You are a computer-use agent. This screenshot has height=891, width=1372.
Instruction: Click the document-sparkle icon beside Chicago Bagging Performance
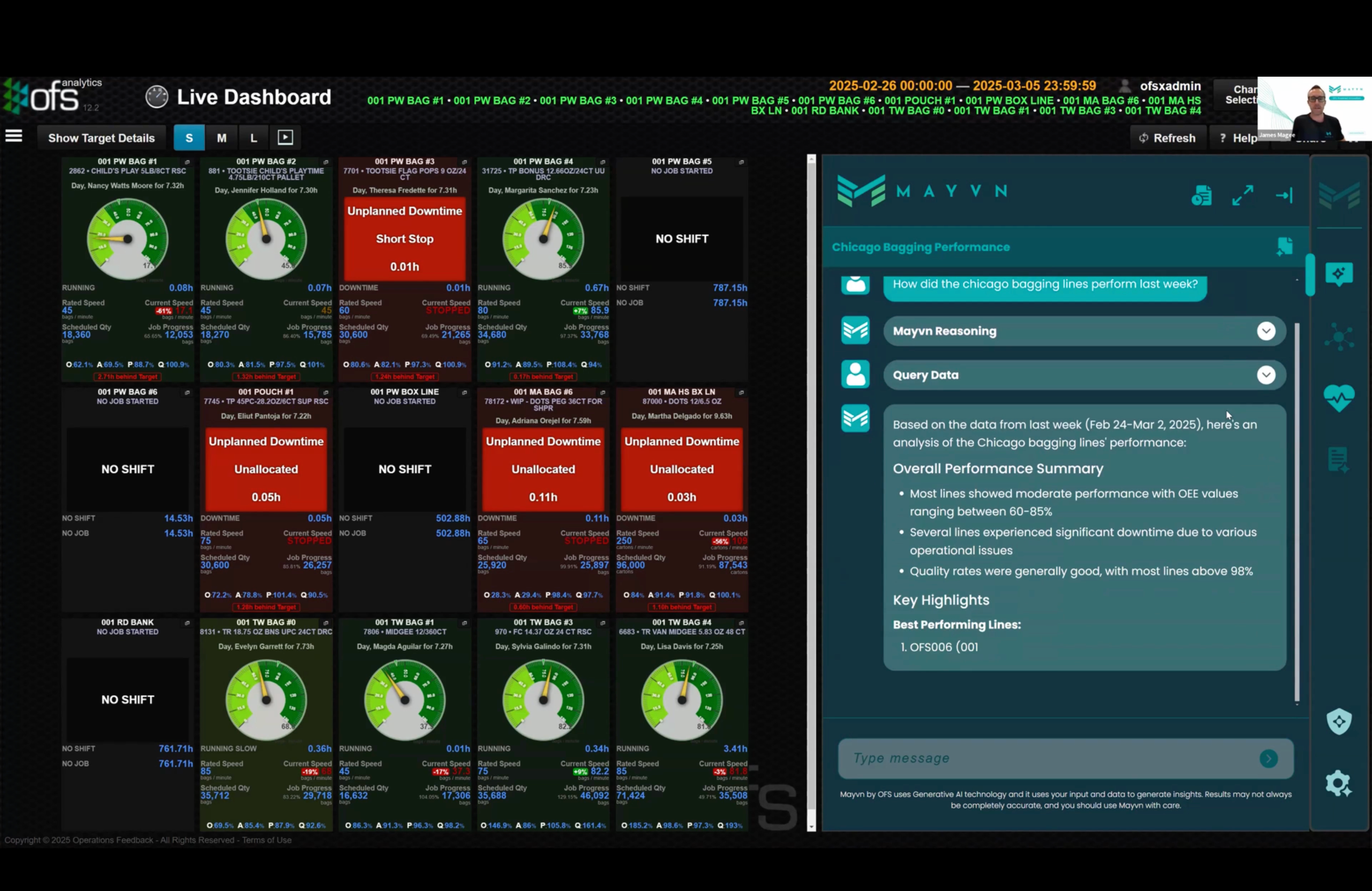[1284, 247]
